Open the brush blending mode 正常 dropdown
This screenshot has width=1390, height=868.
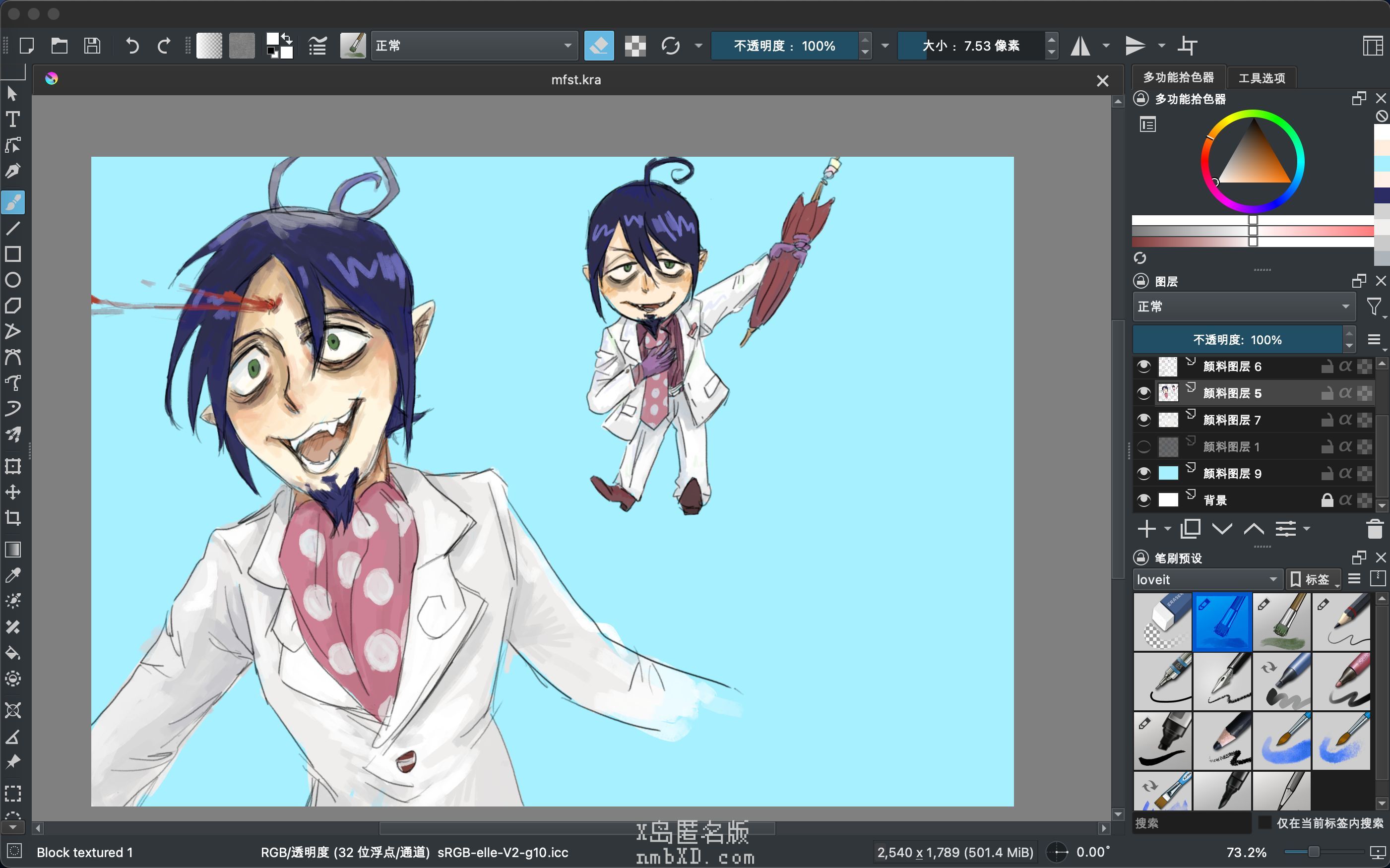tap(473, 45)
